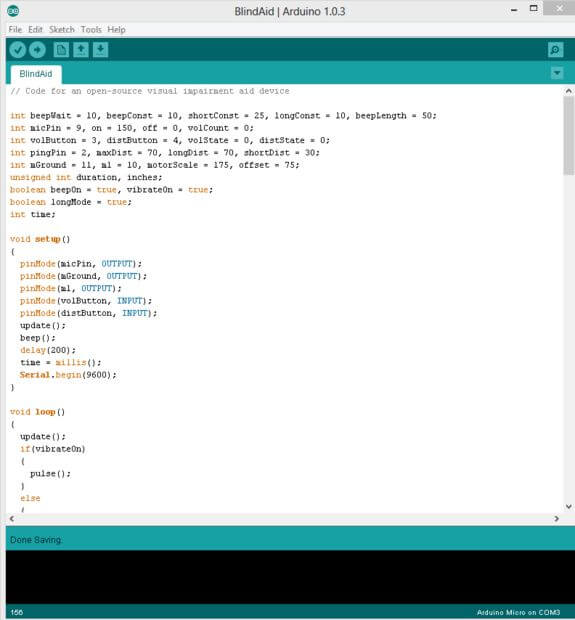Select the BlindAid sketch tab

[x=36, y=74]
